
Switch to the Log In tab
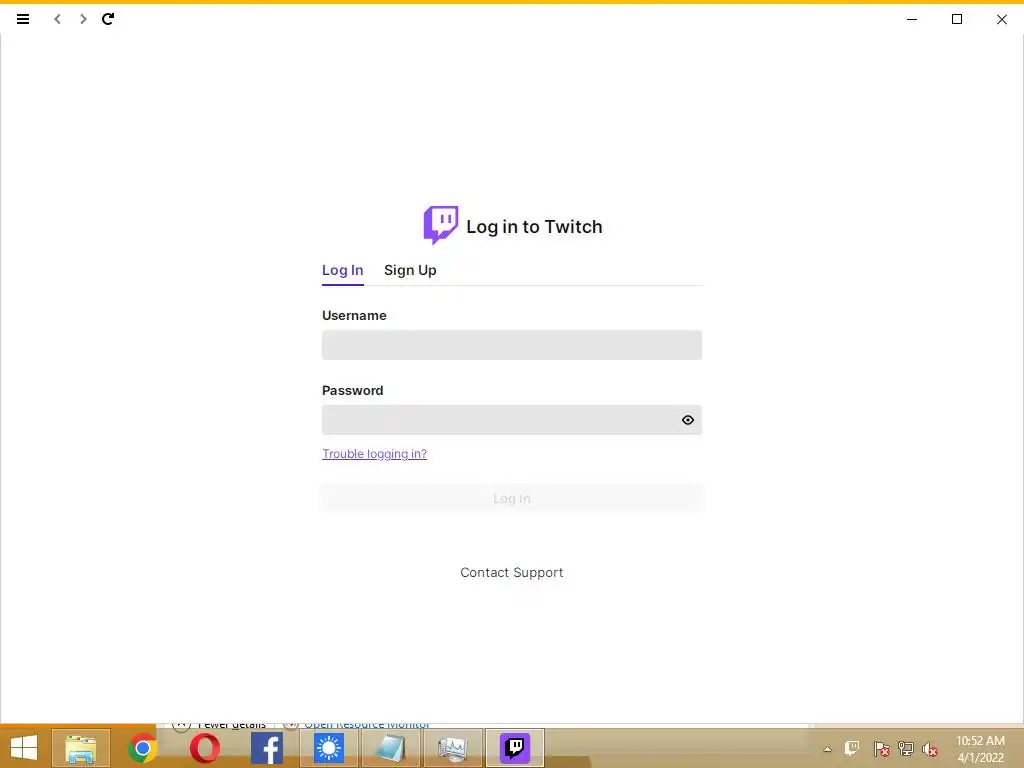point(343,270)
